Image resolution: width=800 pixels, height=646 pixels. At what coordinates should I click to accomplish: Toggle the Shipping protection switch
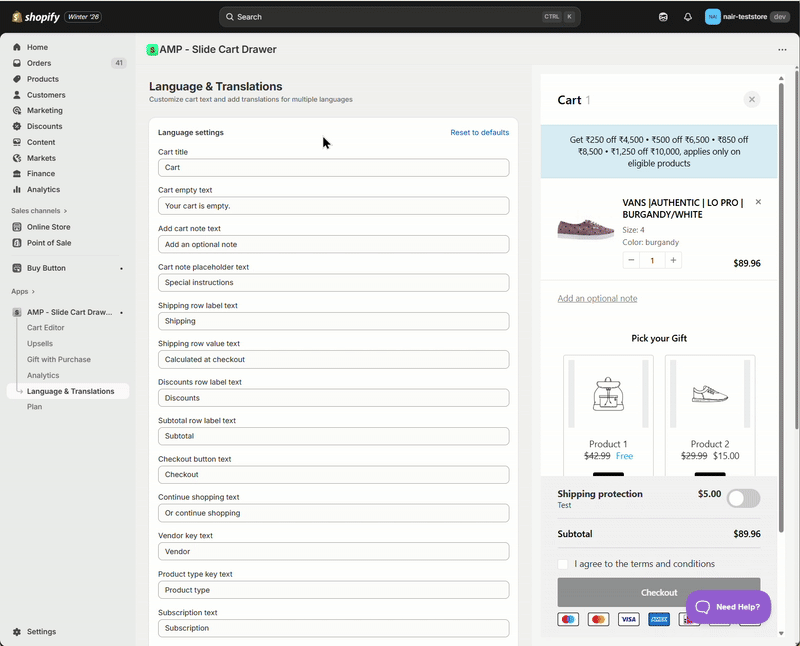point(743,499)
